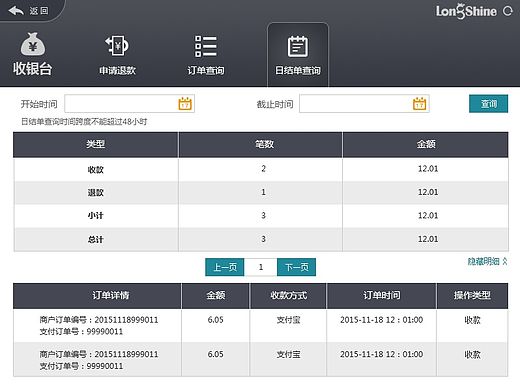The image size is (520, 390).
Task: Switch to 订单查询 tab label
Action: coord(206,70)
